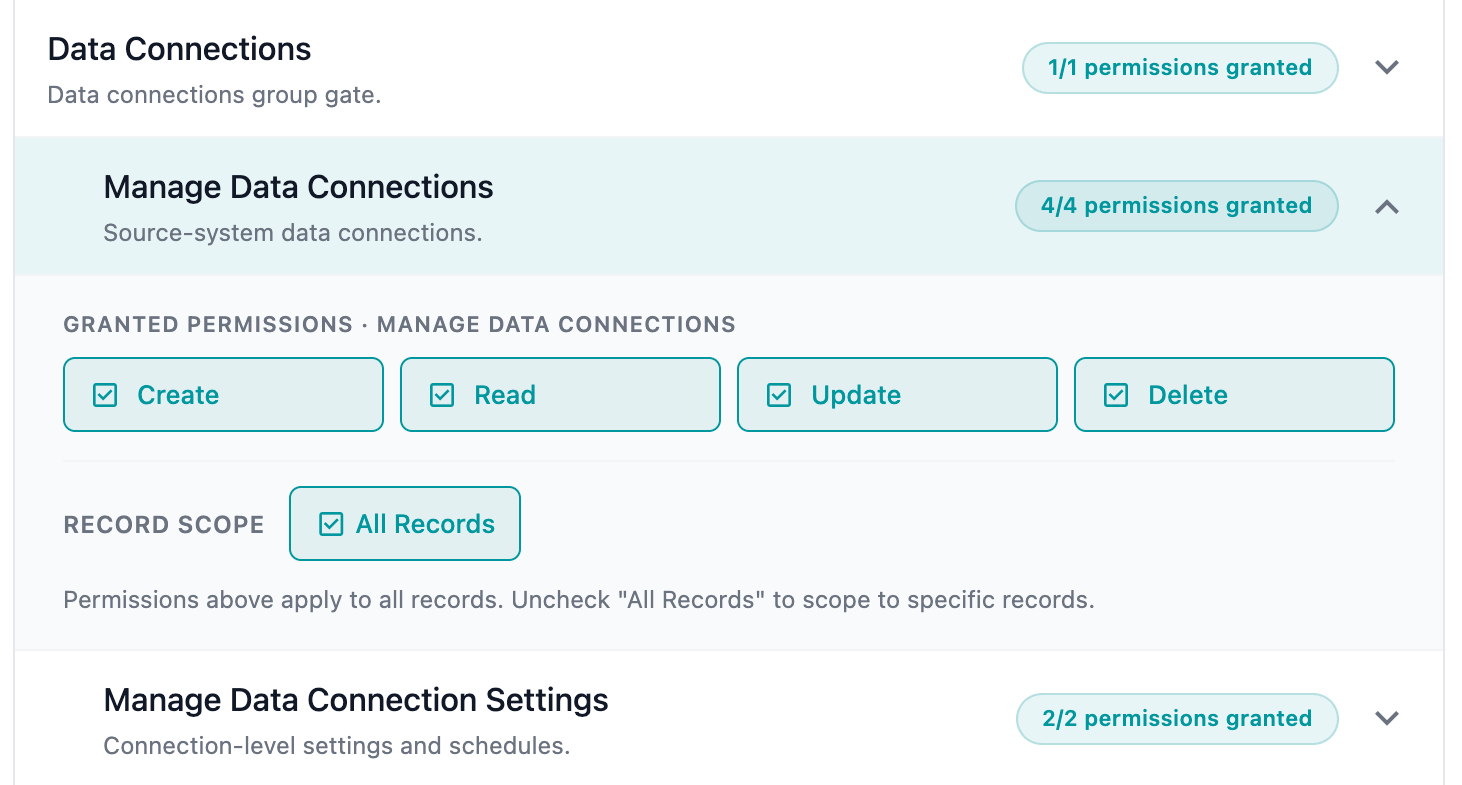
Task: Uncheck the Read permission
Action: pos(560,395)
